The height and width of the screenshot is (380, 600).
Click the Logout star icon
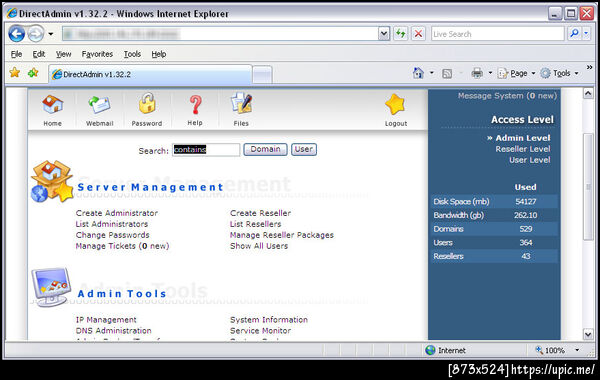(x=395, y=104)
